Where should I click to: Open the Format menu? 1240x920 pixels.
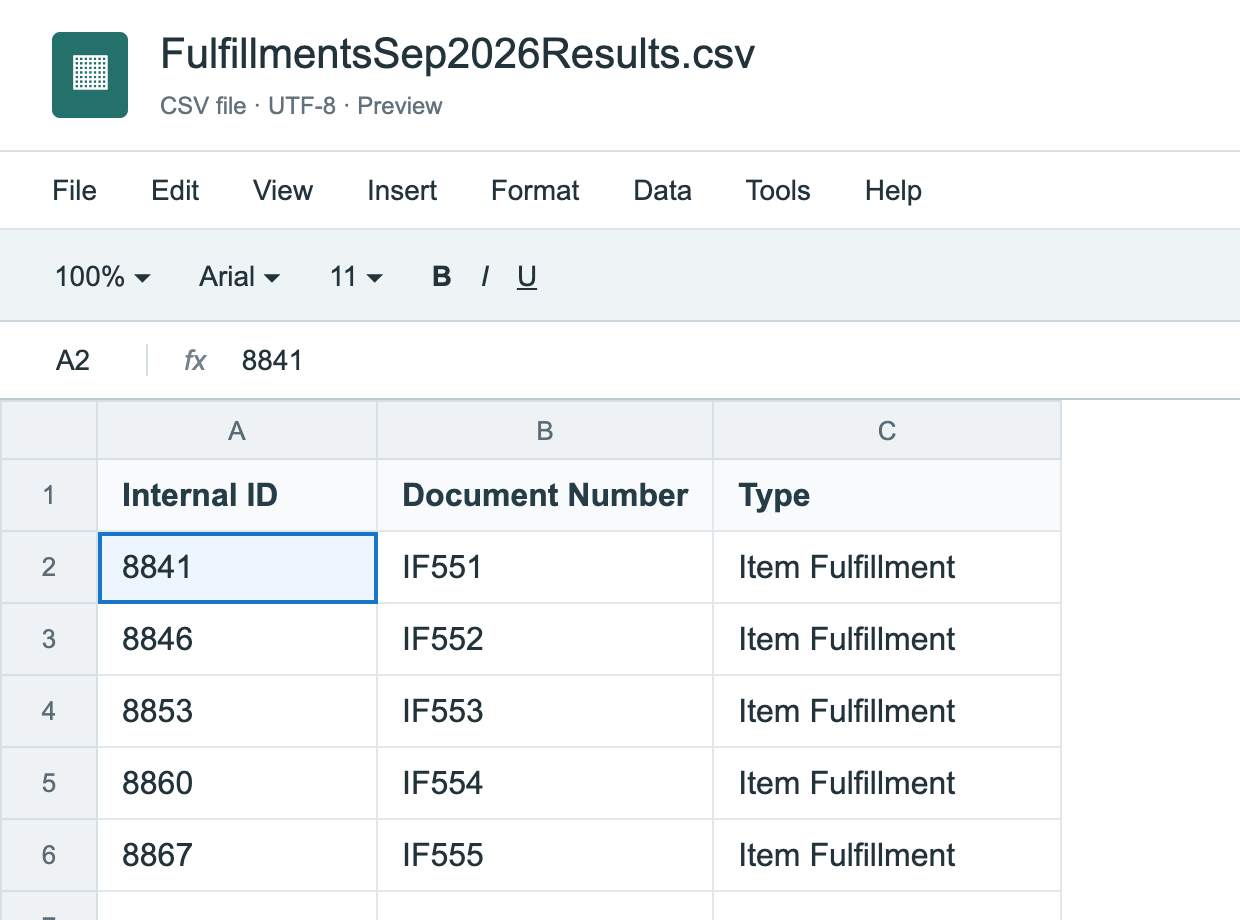pyautogui.click(x=535, y=190)
